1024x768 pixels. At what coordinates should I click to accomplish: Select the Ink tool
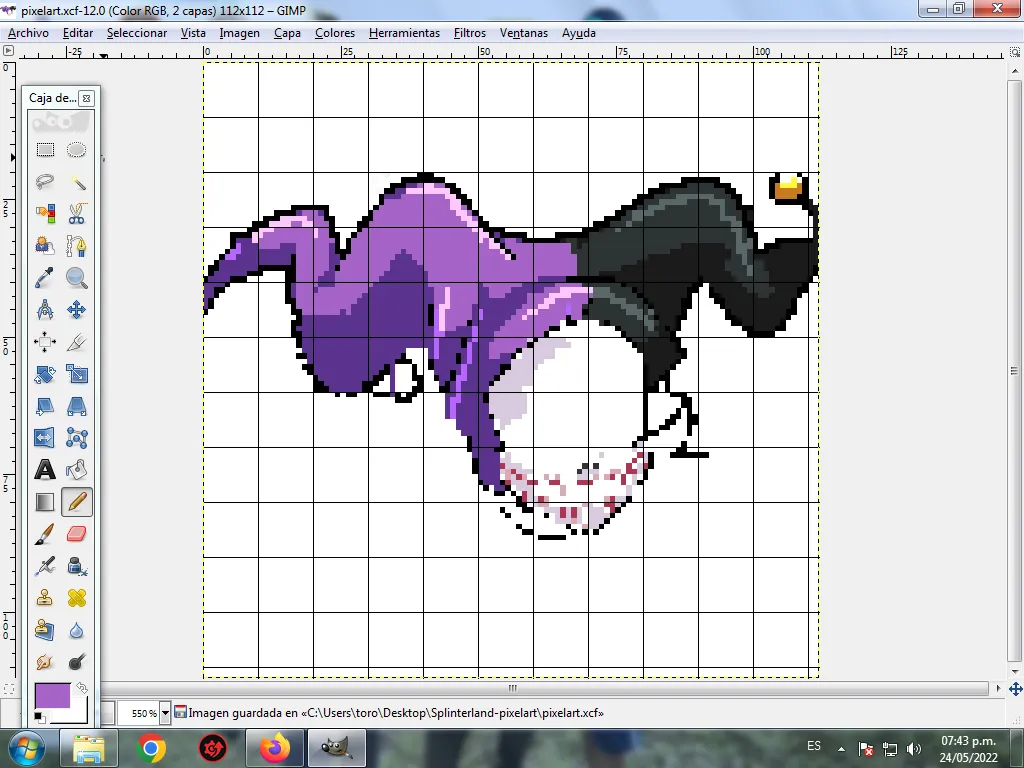76,566
